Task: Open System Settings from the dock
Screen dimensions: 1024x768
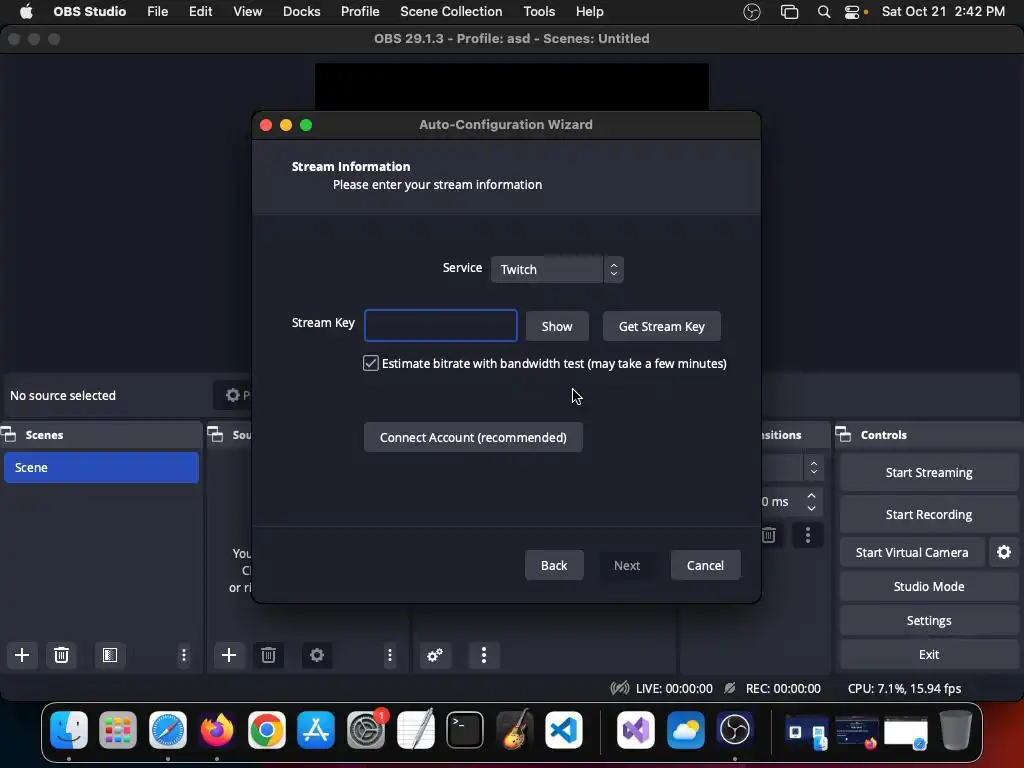Action: pos(366,729)
